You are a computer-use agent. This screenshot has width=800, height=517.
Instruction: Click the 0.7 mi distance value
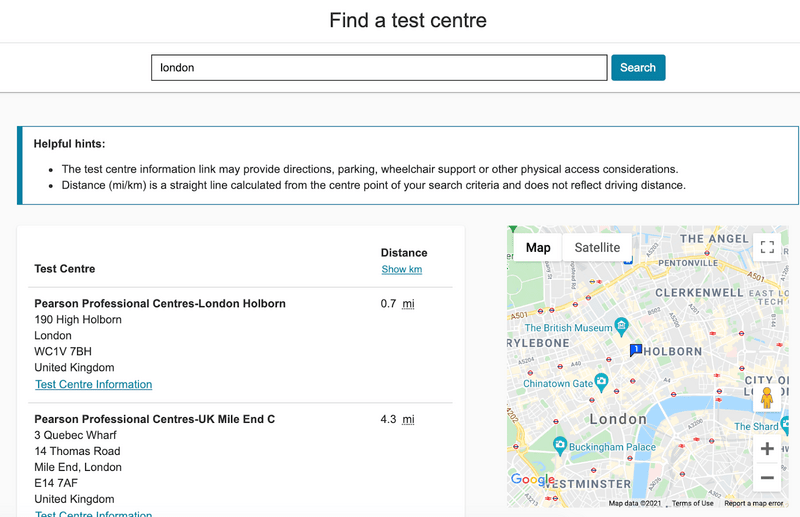(397, 304)
